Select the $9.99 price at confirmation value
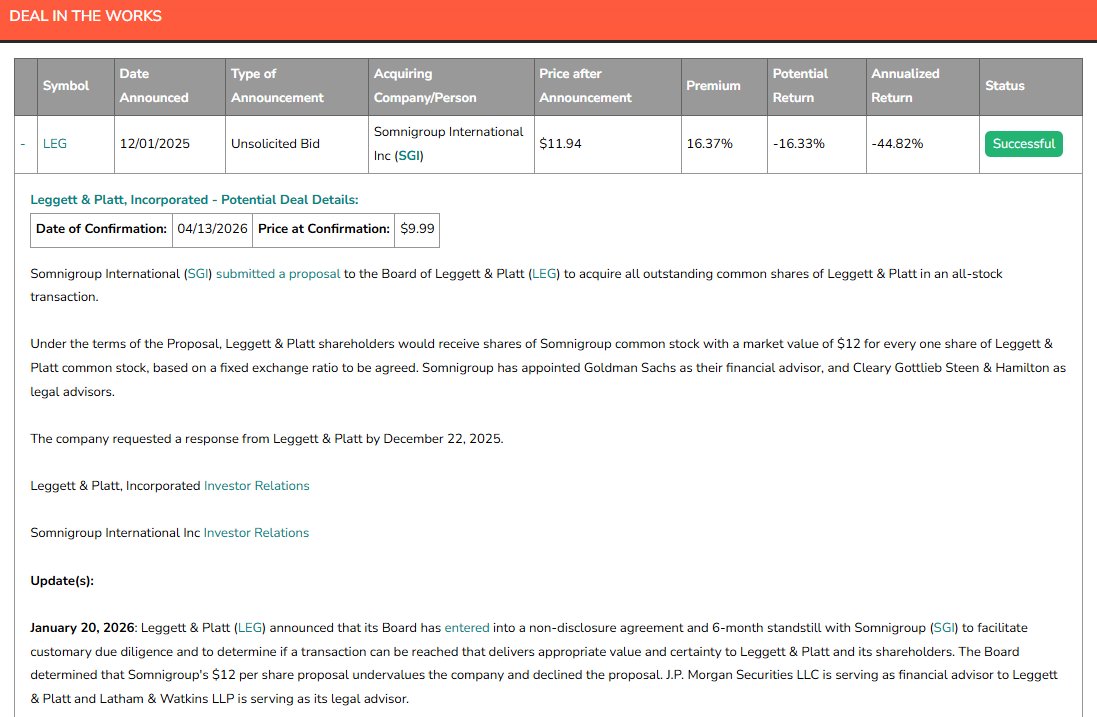The width and height of the screenshot is (1097, 717). [x=417, y=229]
